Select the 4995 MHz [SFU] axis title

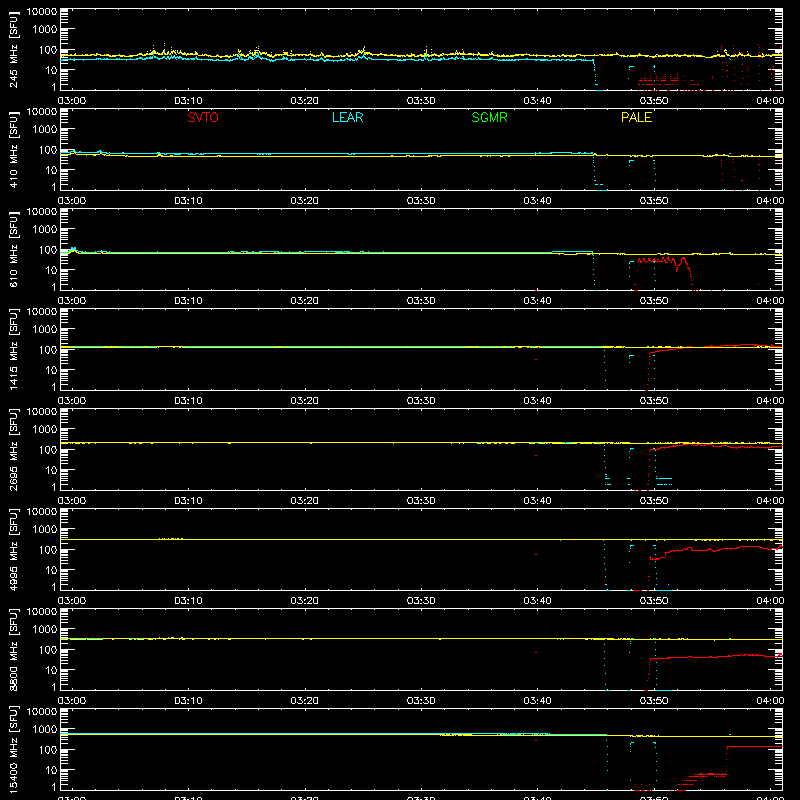(x=13, y=550)
